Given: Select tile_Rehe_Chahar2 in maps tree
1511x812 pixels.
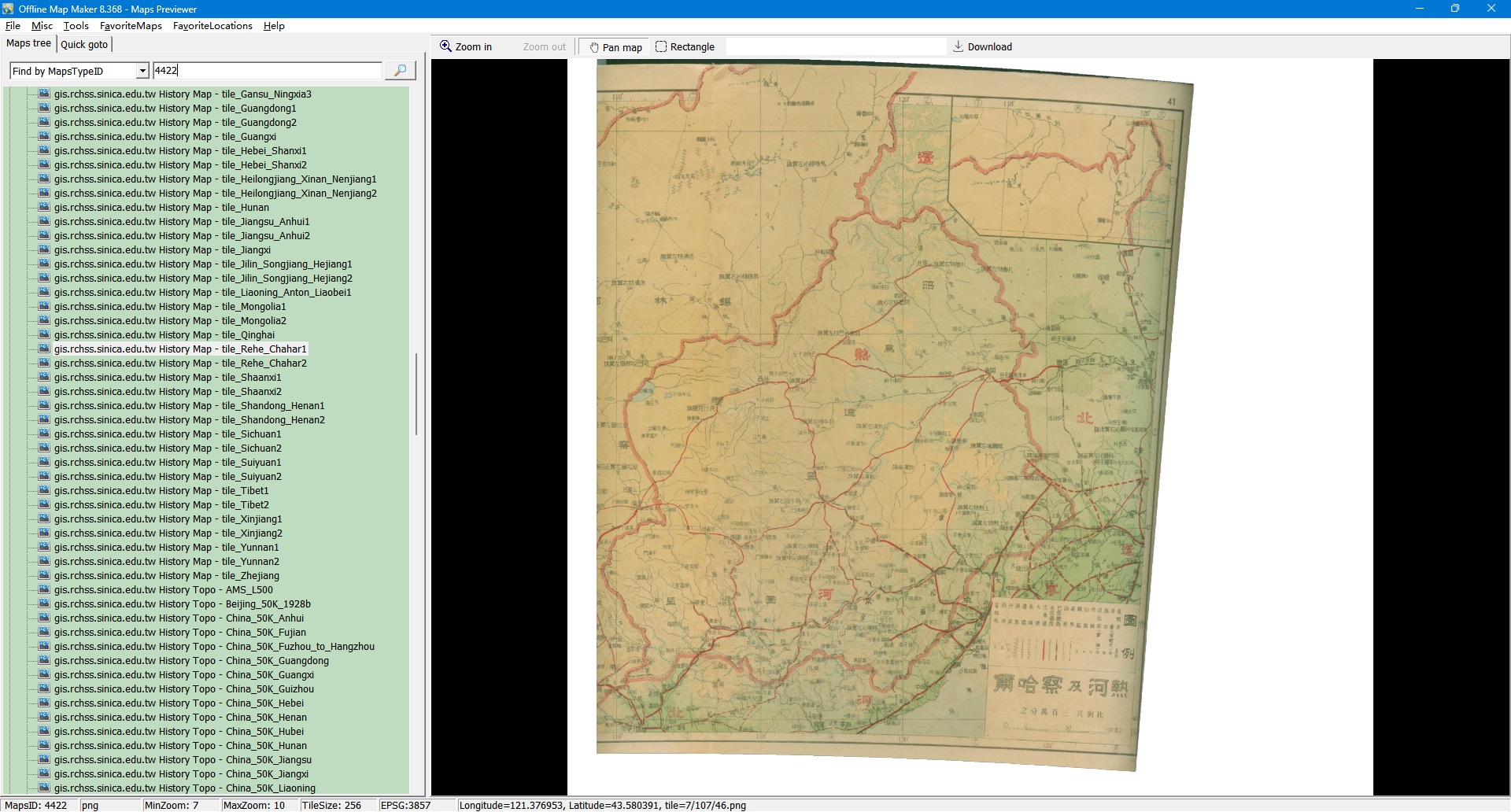Looking at the screenshot, I should pyautogui.click(x=180, y=364).
